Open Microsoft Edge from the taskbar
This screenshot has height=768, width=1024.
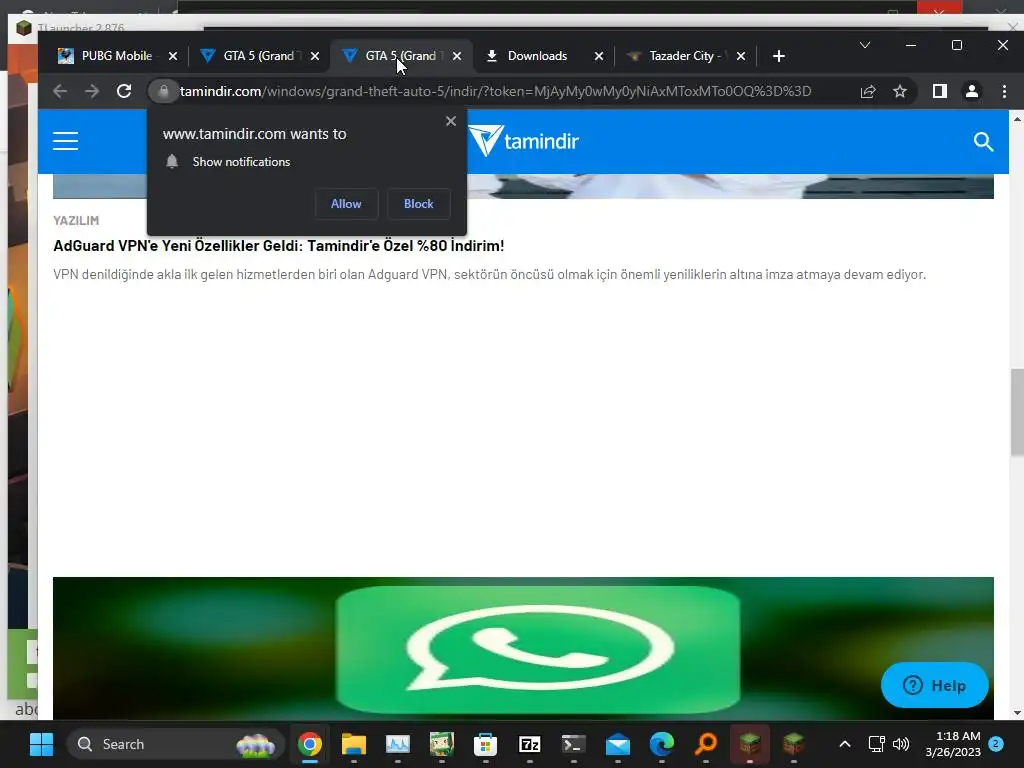point(662,744)
